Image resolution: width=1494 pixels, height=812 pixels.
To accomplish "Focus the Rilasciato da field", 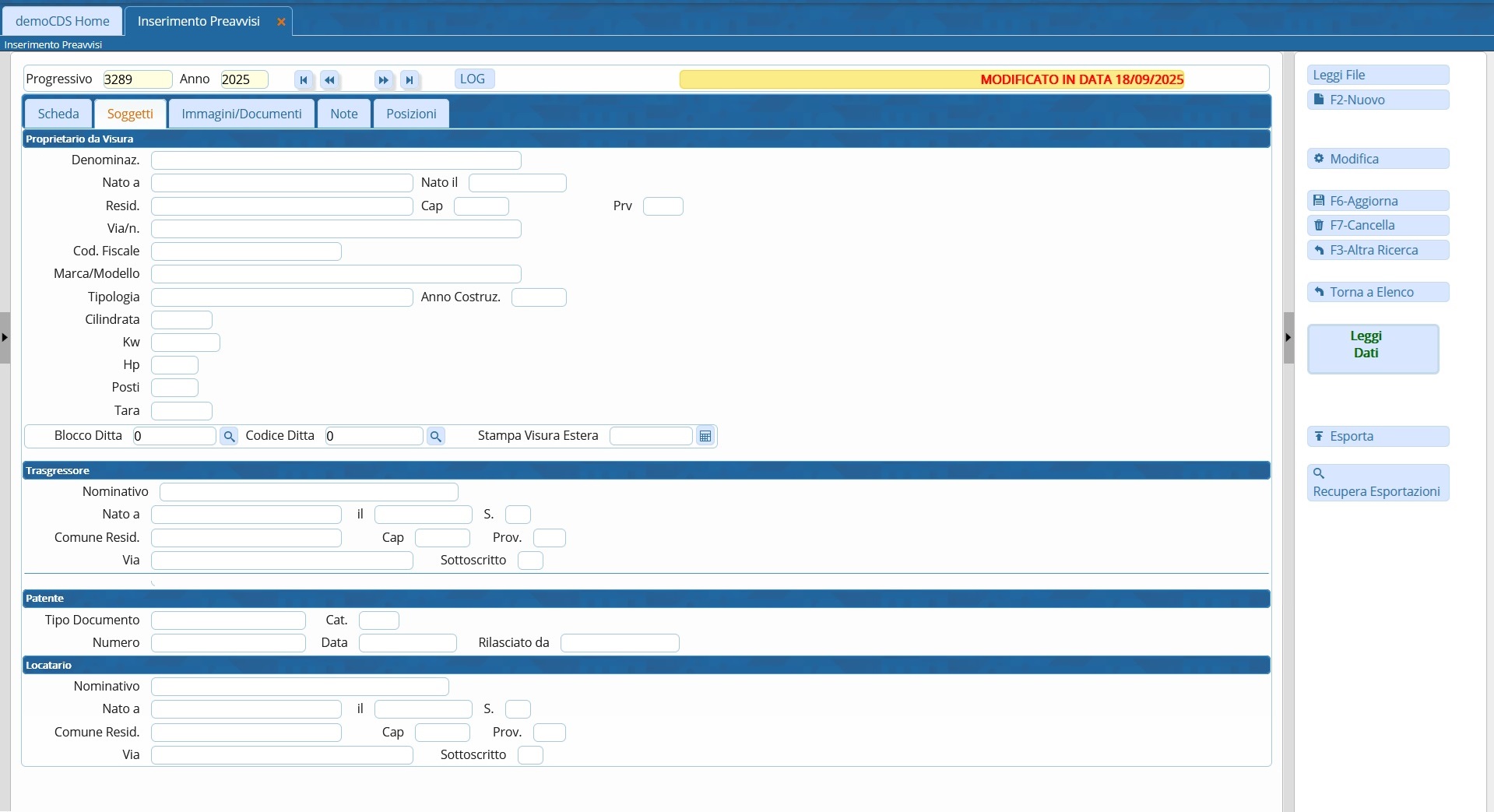I will coord(620,643).
